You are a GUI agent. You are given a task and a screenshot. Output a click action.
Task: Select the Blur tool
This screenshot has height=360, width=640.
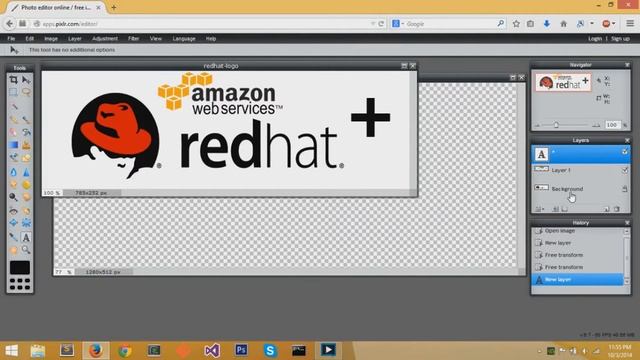click(13, 172)
